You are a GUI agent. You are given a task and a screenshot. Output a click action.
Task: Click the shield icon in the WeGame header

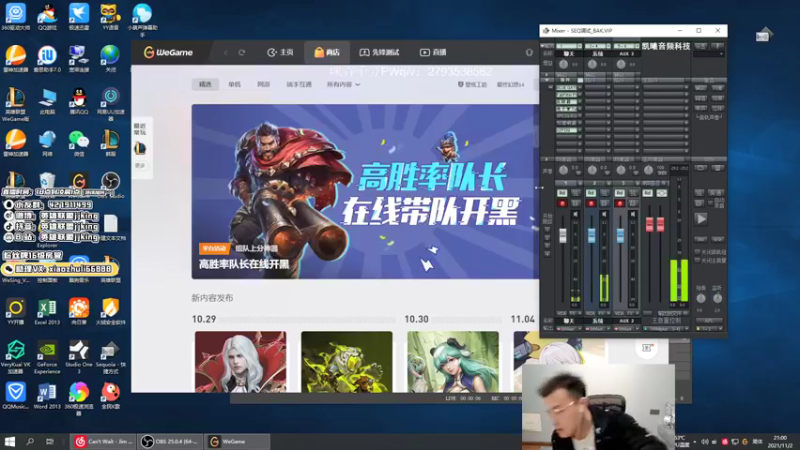(x=529, y=52)
